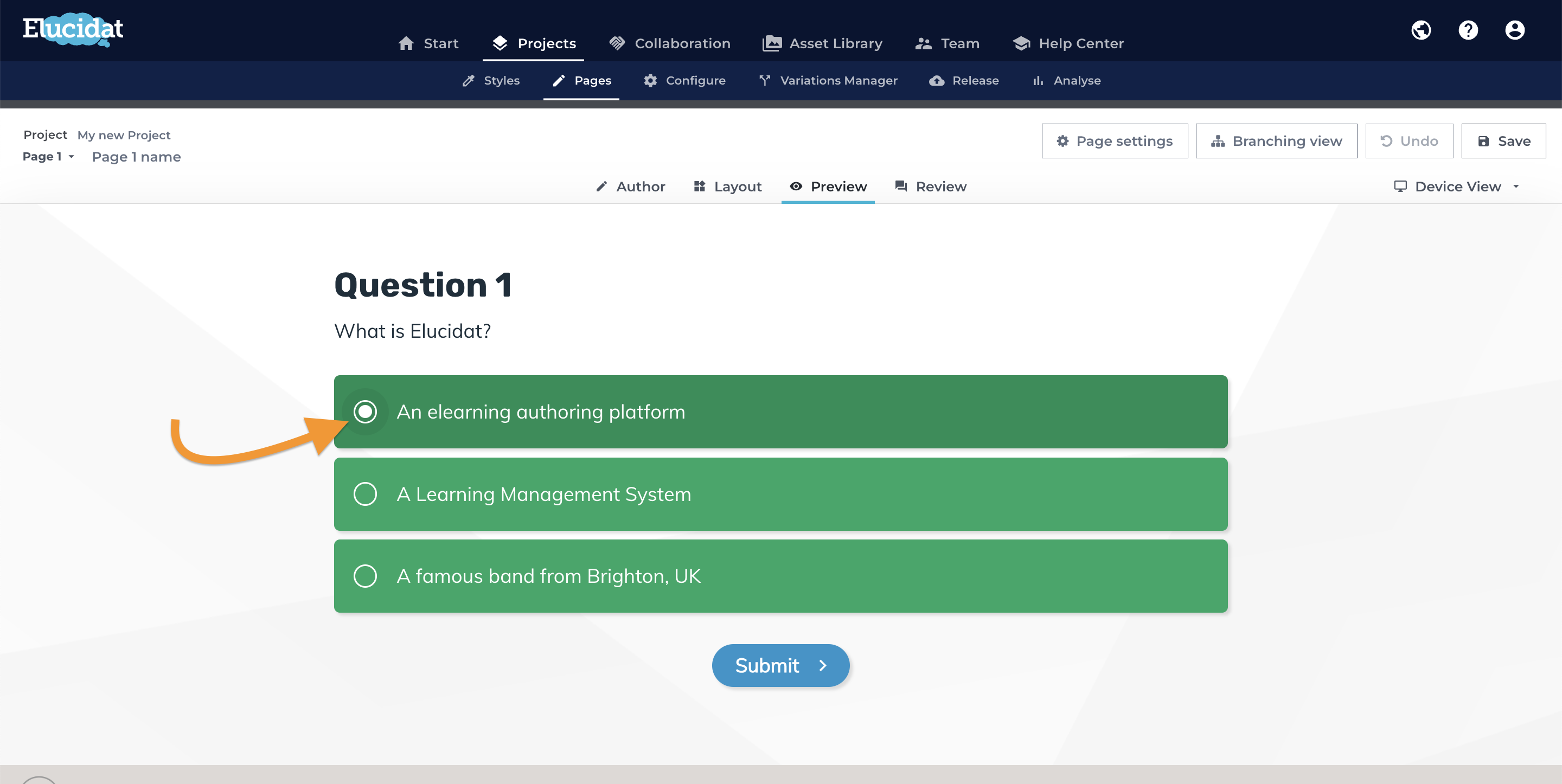
Task: Switch to the Layout tab
Action: point(727,186)
